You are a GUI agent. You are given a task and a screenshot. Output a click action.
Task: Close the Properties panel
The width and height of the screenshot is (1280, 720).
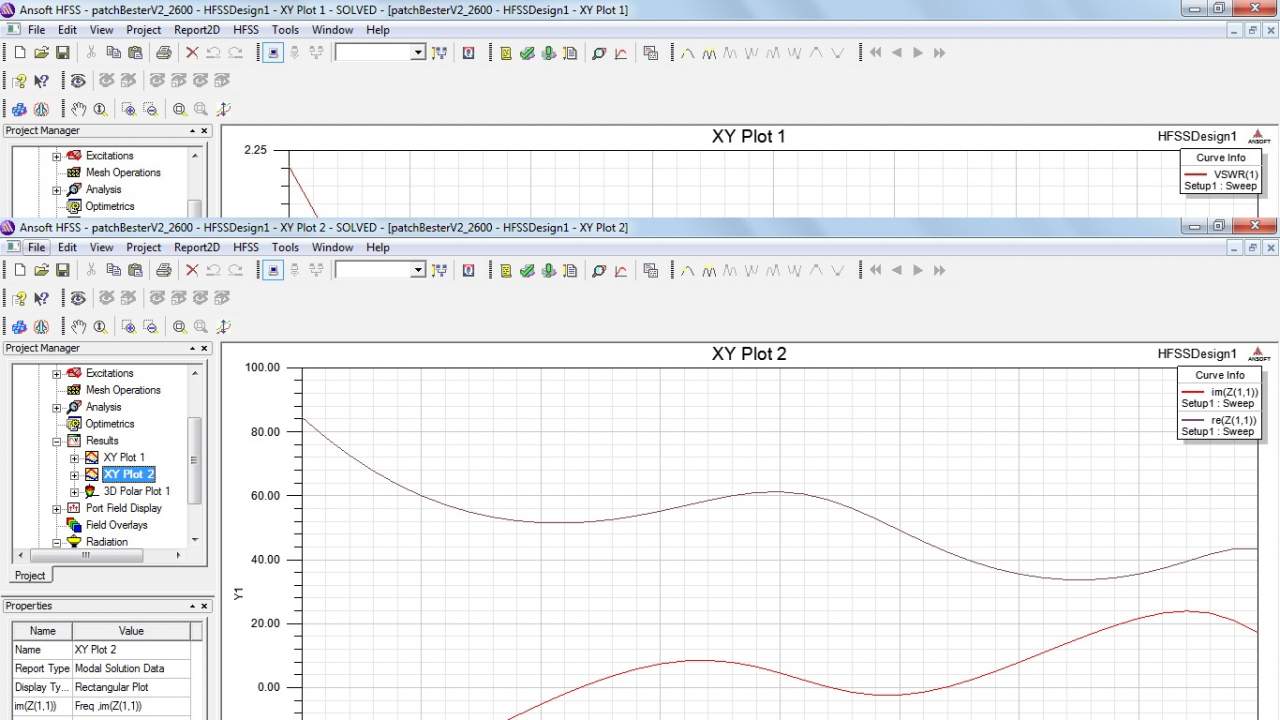205,606
